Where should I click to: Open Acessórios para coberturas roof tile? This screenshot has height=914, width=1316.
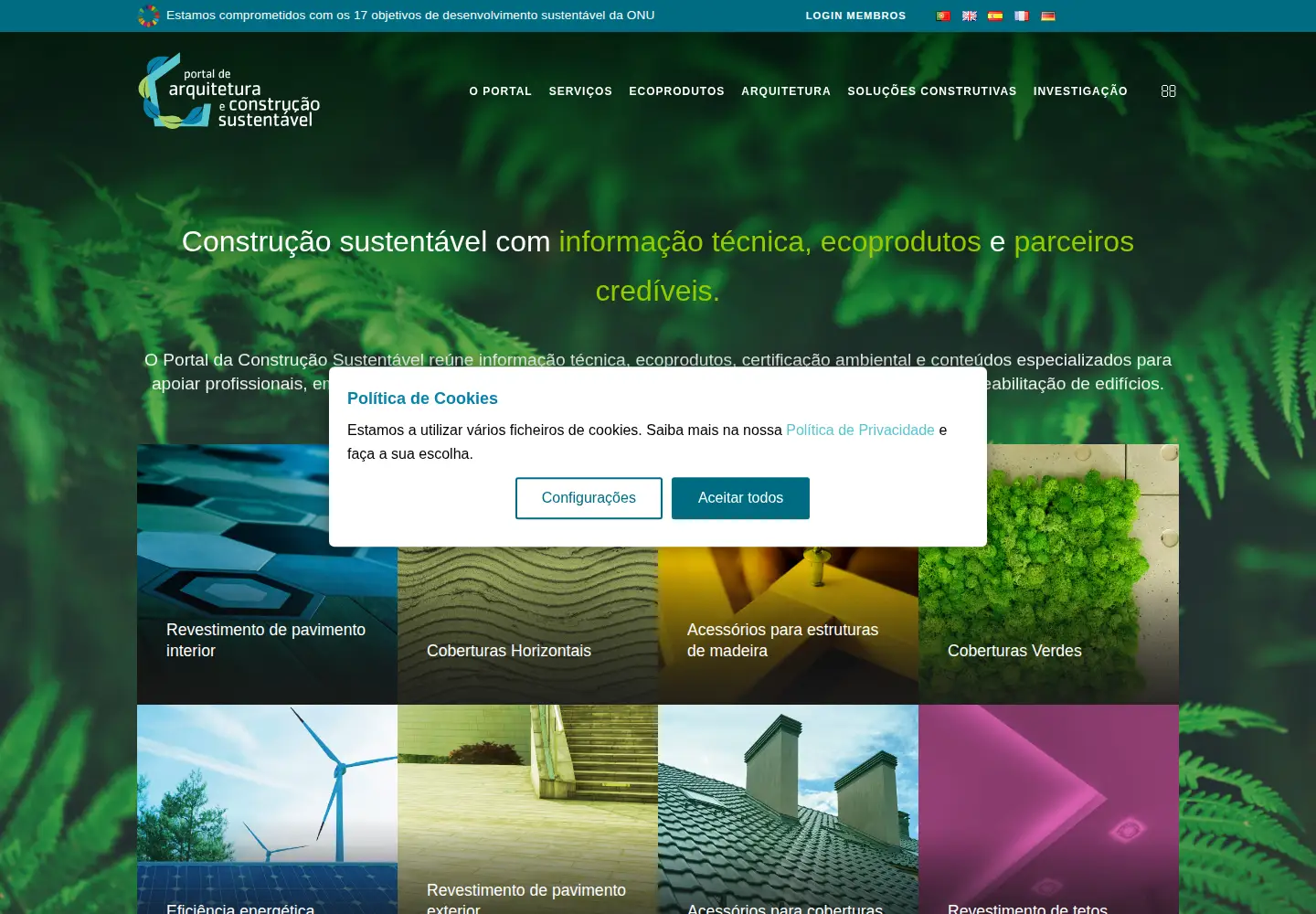click(x=788, y=809)
